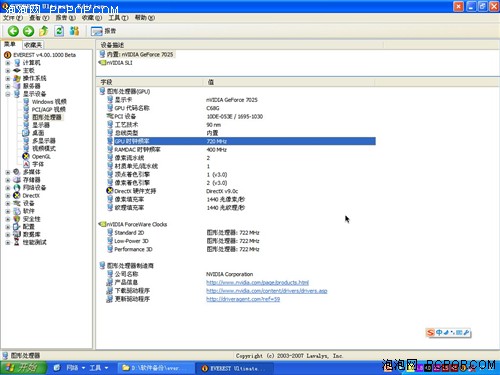Click the 配置 category icon
Viewport: 500px width, 375px height.
[17, 227]
